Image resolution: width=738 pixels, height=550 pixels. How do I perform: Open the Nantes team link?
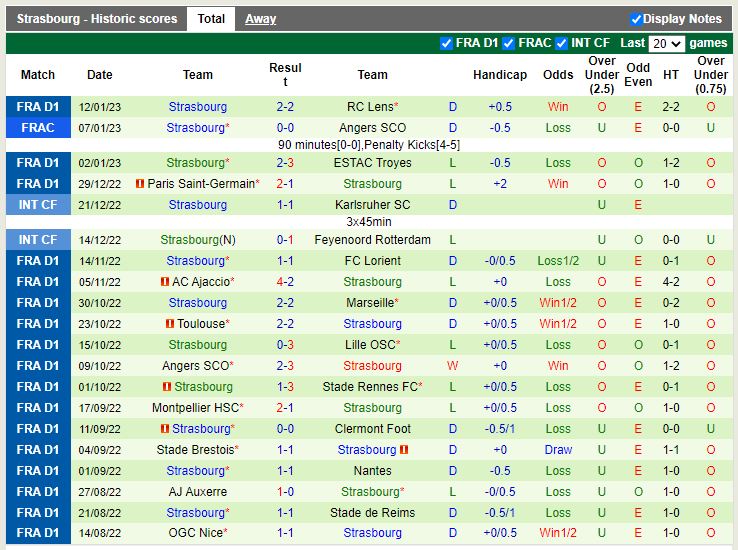point(372,470)
